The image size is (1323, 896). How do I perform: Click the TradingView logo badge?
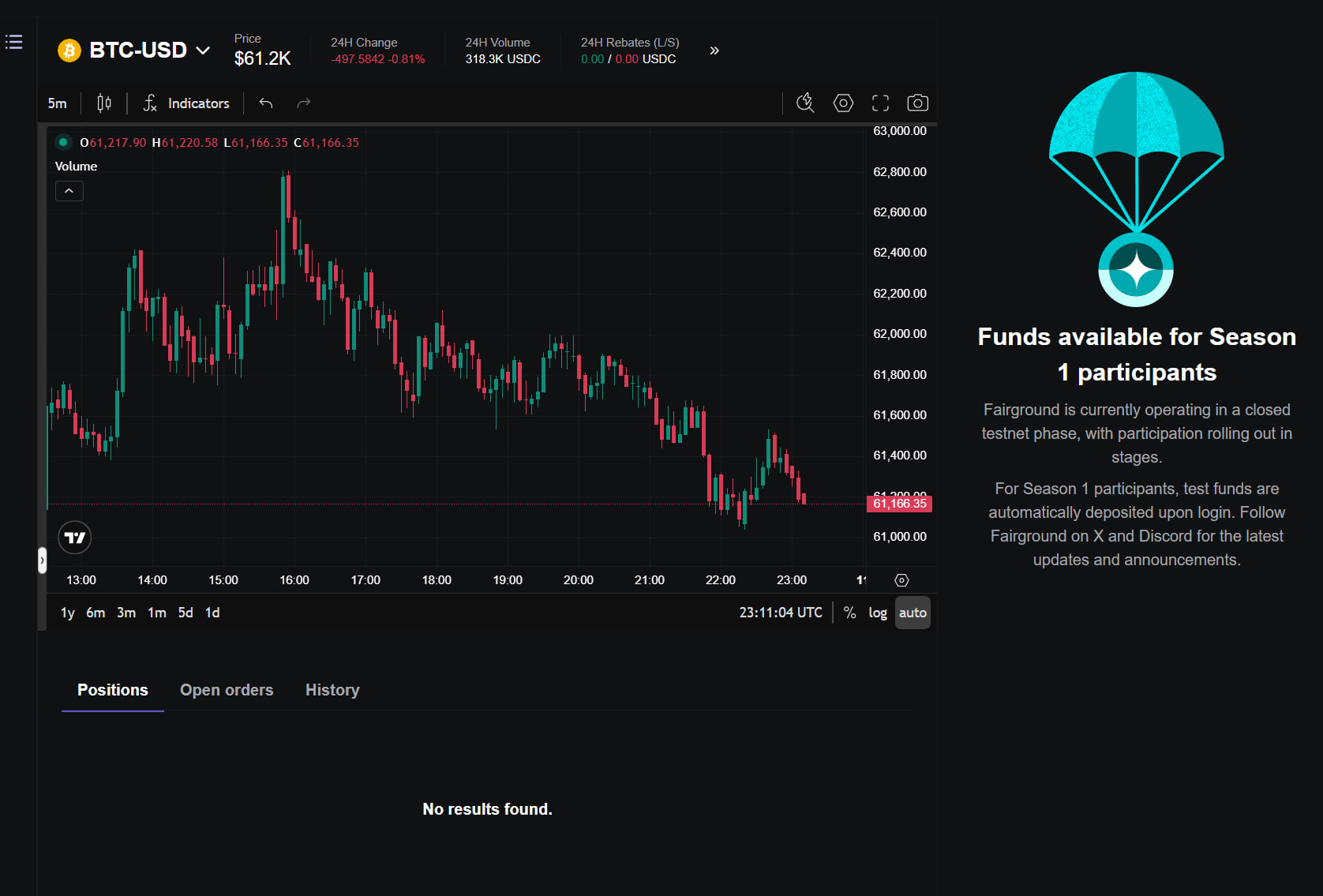[x=75, y=538]
